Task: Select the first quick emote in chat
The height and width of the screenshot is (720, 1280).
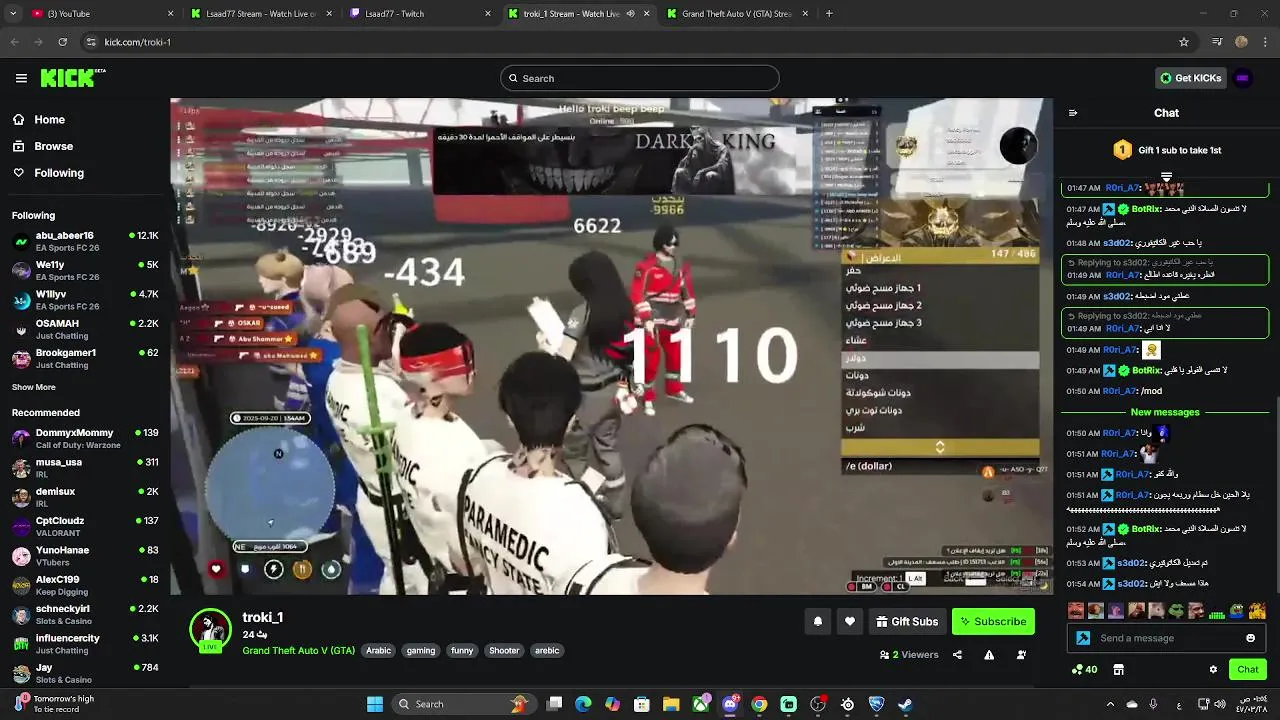Action: 1076,610
